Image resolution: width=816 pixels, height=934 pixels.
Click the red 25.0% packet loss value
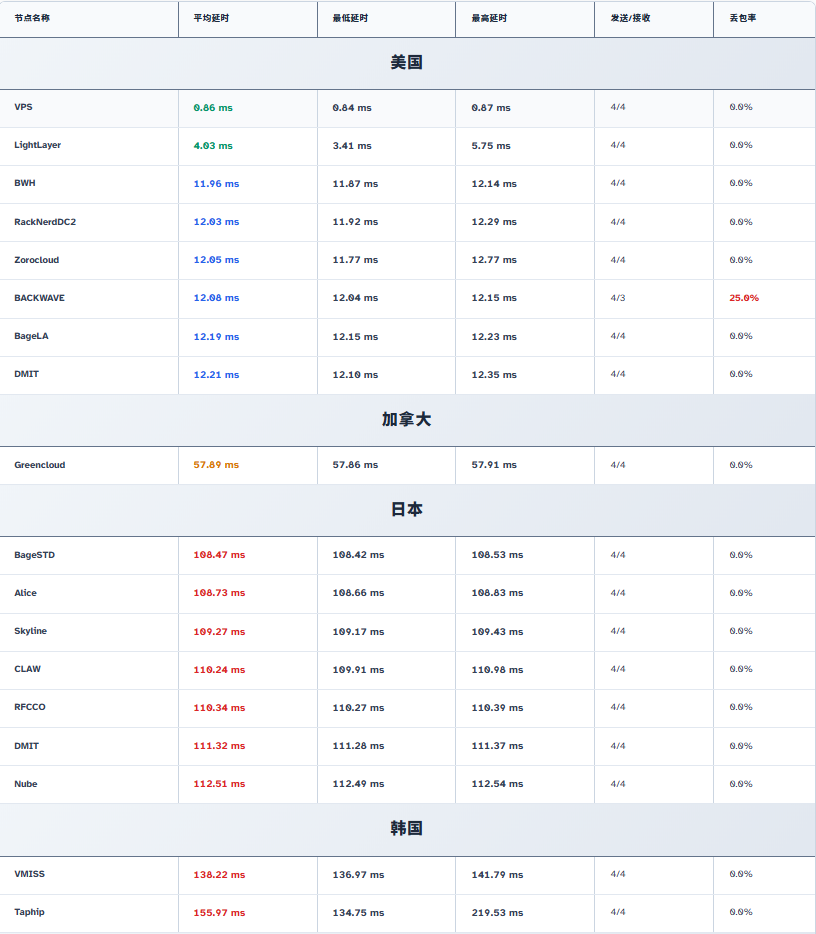744,298
